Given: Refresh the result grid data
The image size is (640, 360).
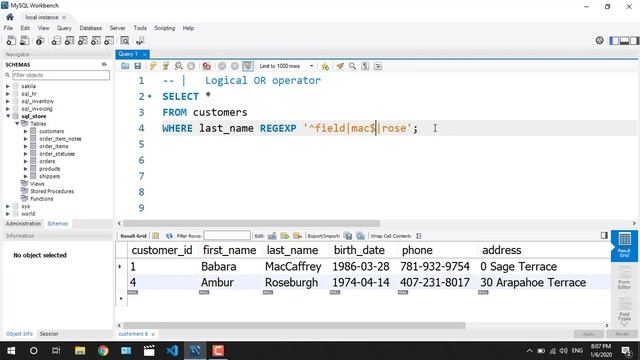Looking at the screenshot, I should click(169, 236).
